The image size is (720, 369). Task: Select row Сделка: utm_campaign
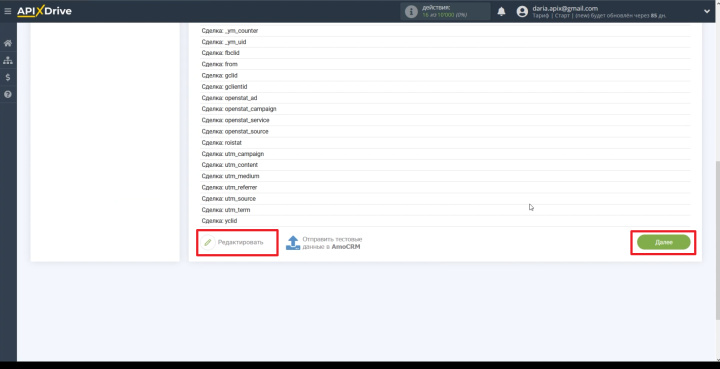[x=445, y=154]
